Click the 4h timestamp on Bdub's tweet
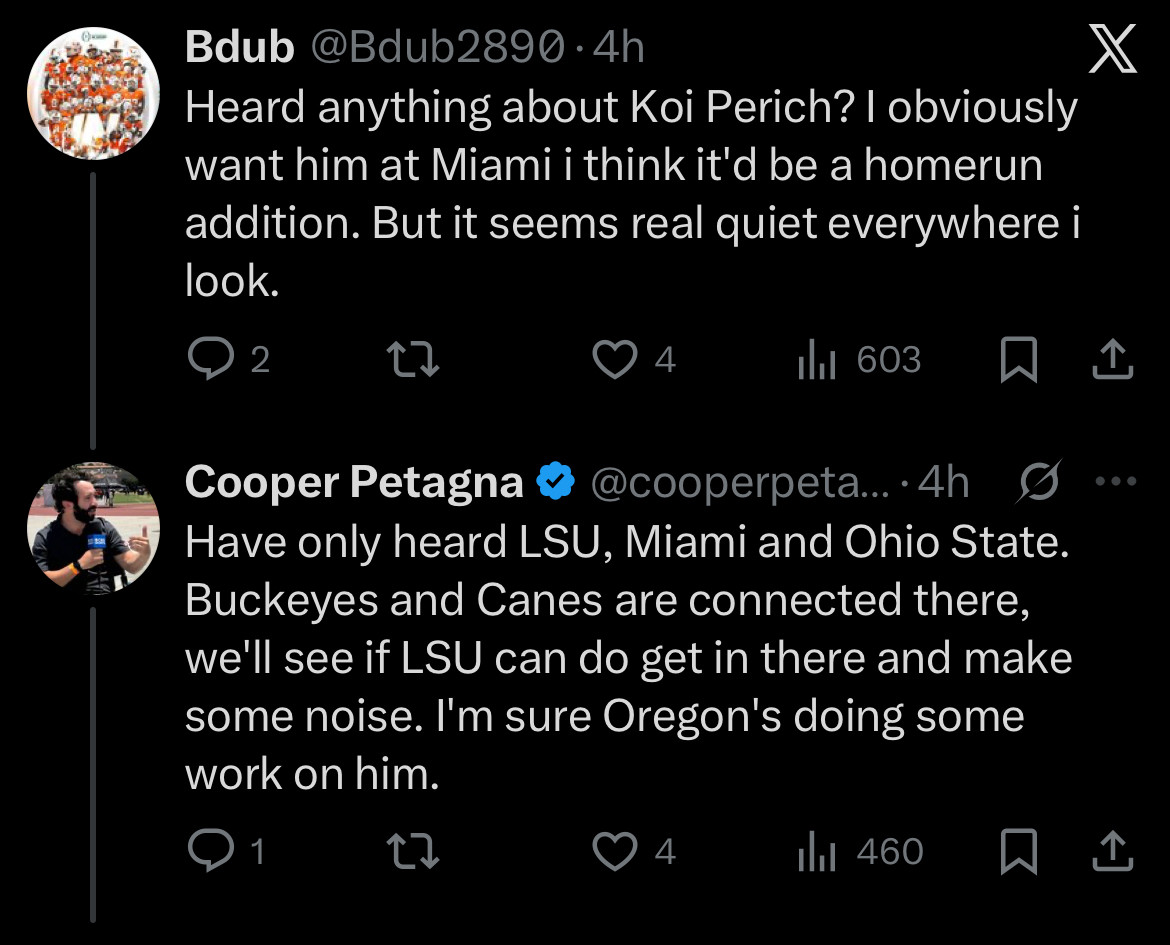This screenshot has width=1170, height=945. click(619, 48)
